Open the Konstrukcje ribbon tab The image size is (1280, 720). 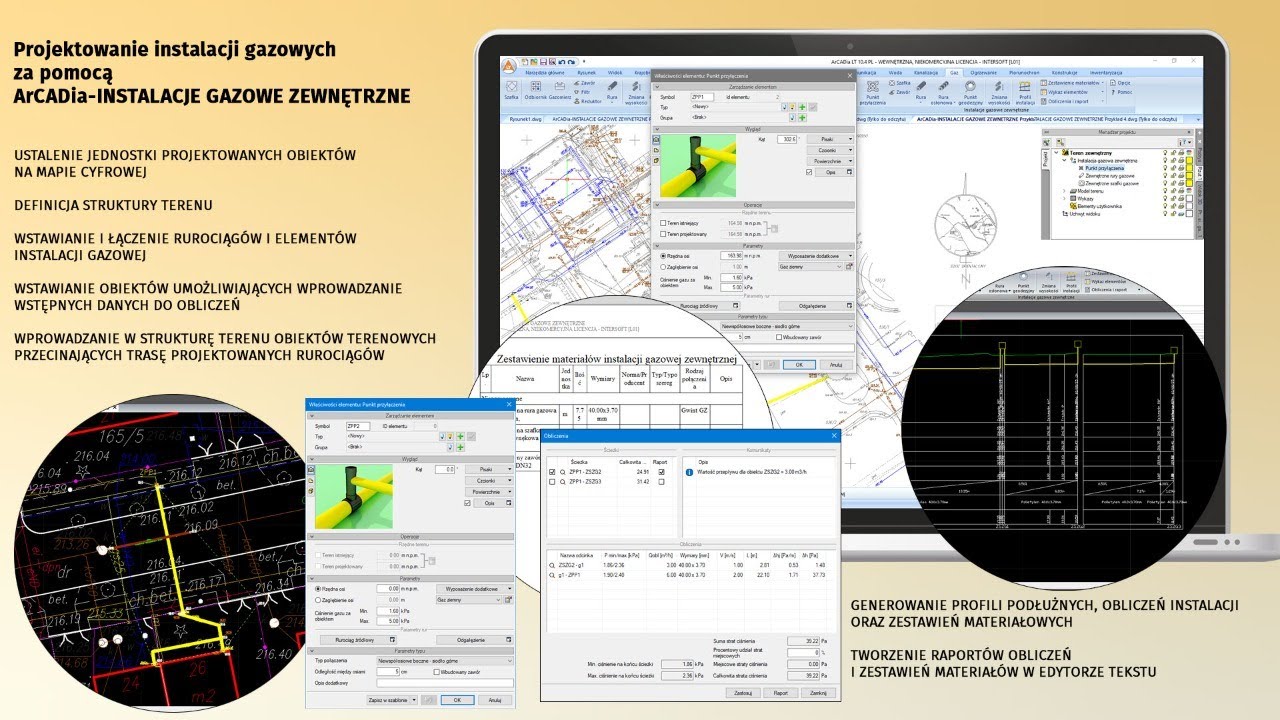coord(1064,73)
